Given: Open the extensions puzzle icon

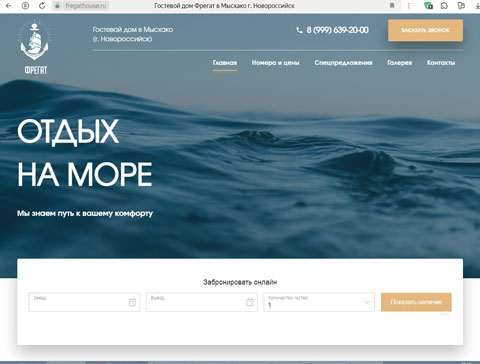Looking at the screenshot, I should 444,6.
